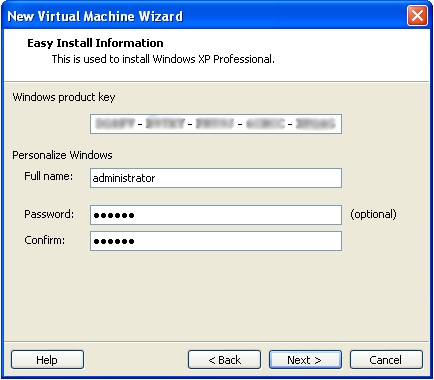Click into the Confirm password field
This screenshot has height=380, width=434.
click(x=216, y=241)
